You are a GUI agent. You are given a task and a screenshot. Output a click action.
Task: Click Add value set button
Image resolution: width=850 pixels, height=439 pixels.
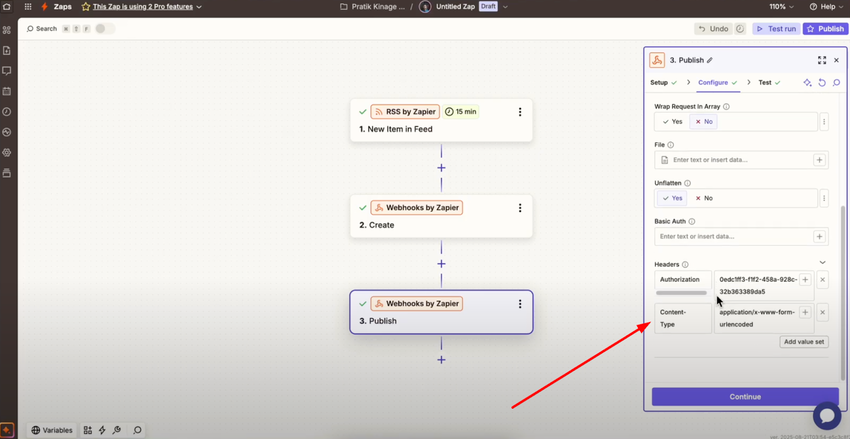tap(804, 342)
